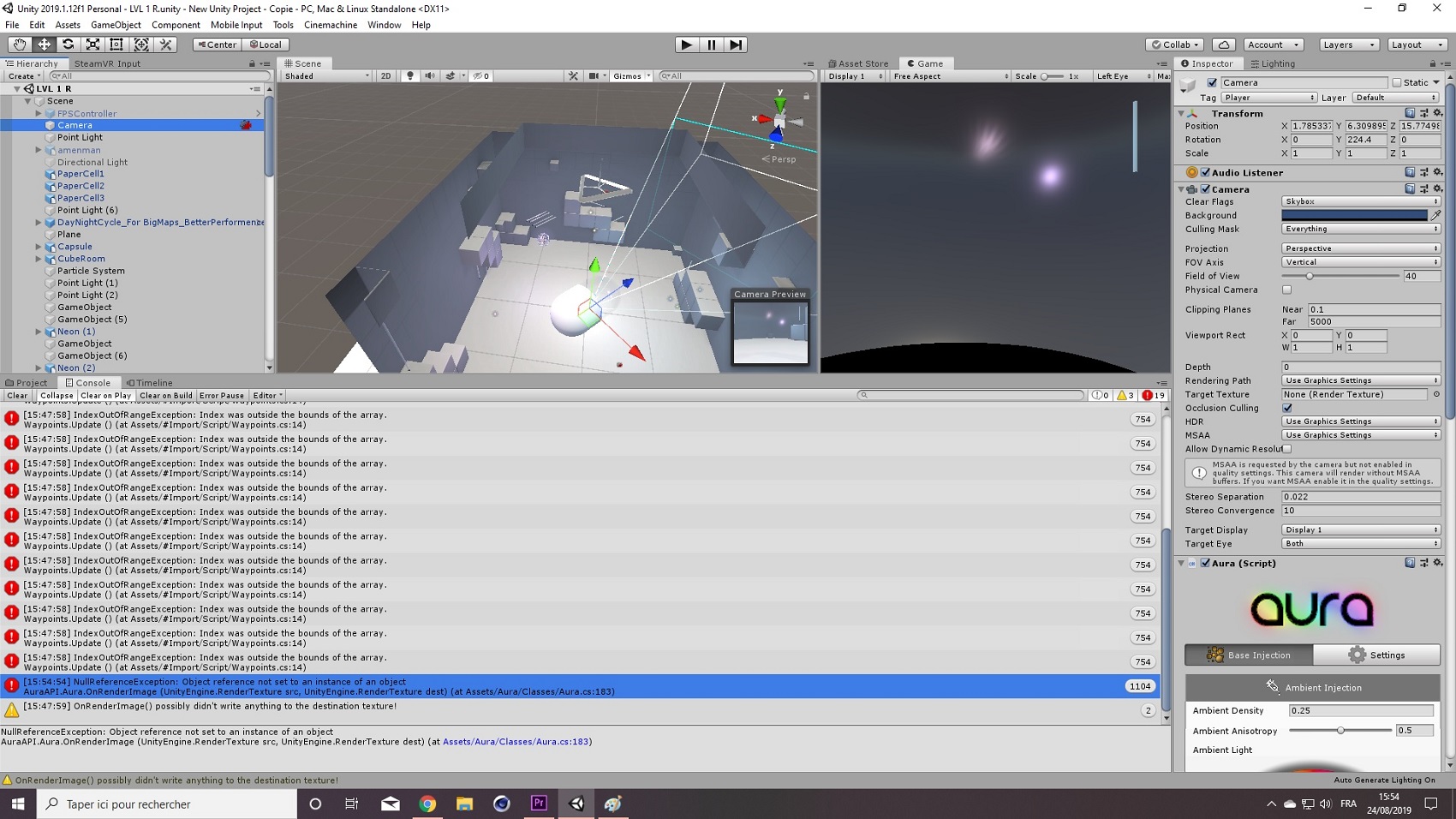Select the Hand tool
The image size is (1456, 819).
19,45
